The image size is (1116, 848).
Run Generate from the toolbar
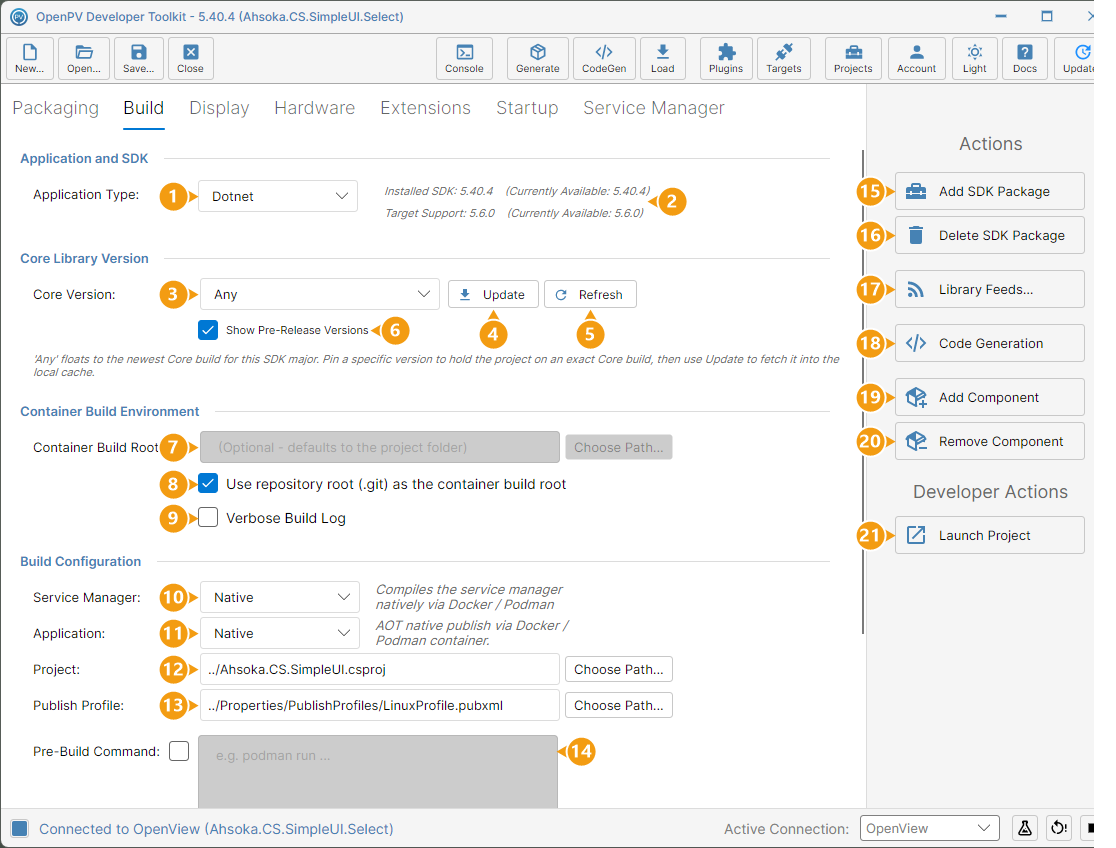(537, 58)
